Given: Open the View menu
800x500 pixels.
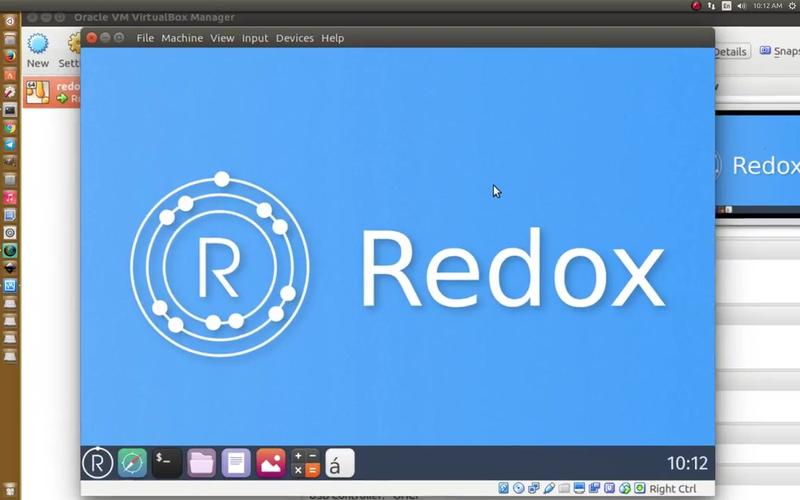Looking at the screenshot, I should click(x=222, y=38).
